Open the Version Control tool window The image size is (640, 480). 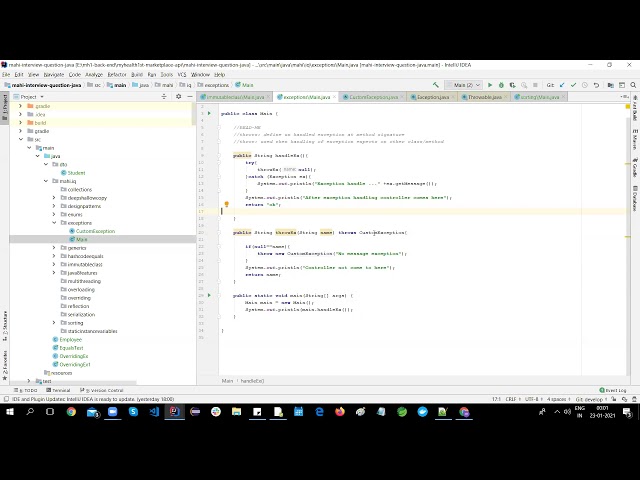pos(102,390)
